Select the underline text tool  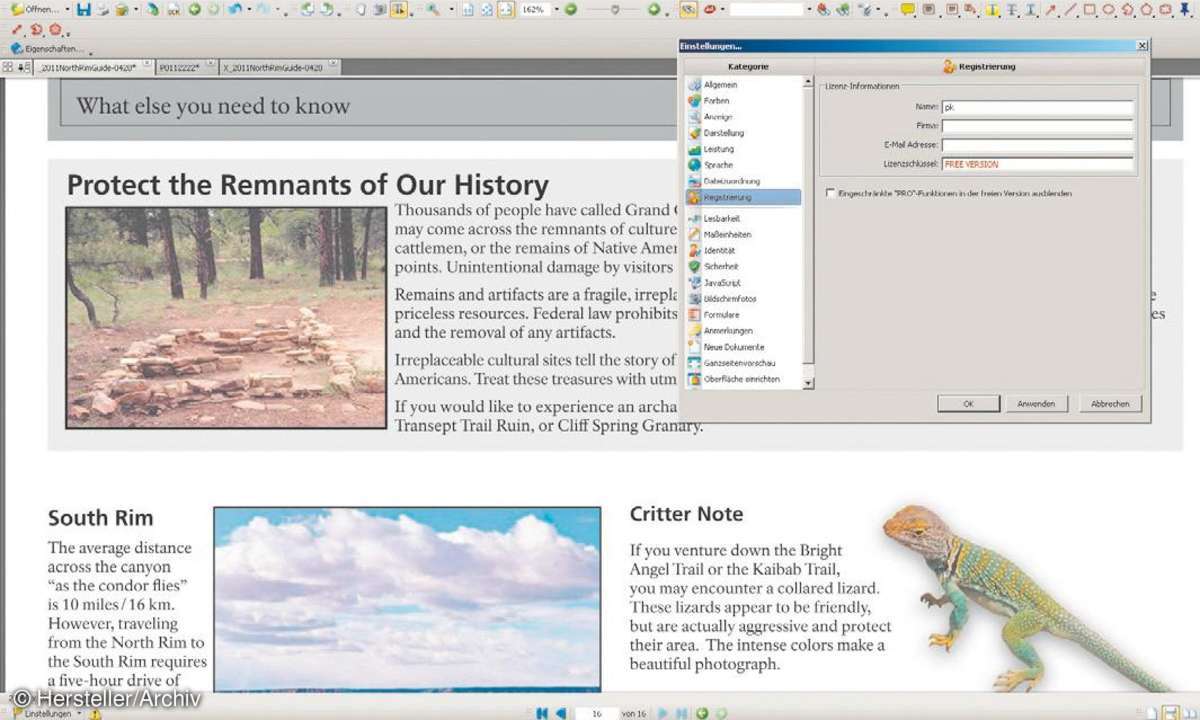click(1030, 9)
